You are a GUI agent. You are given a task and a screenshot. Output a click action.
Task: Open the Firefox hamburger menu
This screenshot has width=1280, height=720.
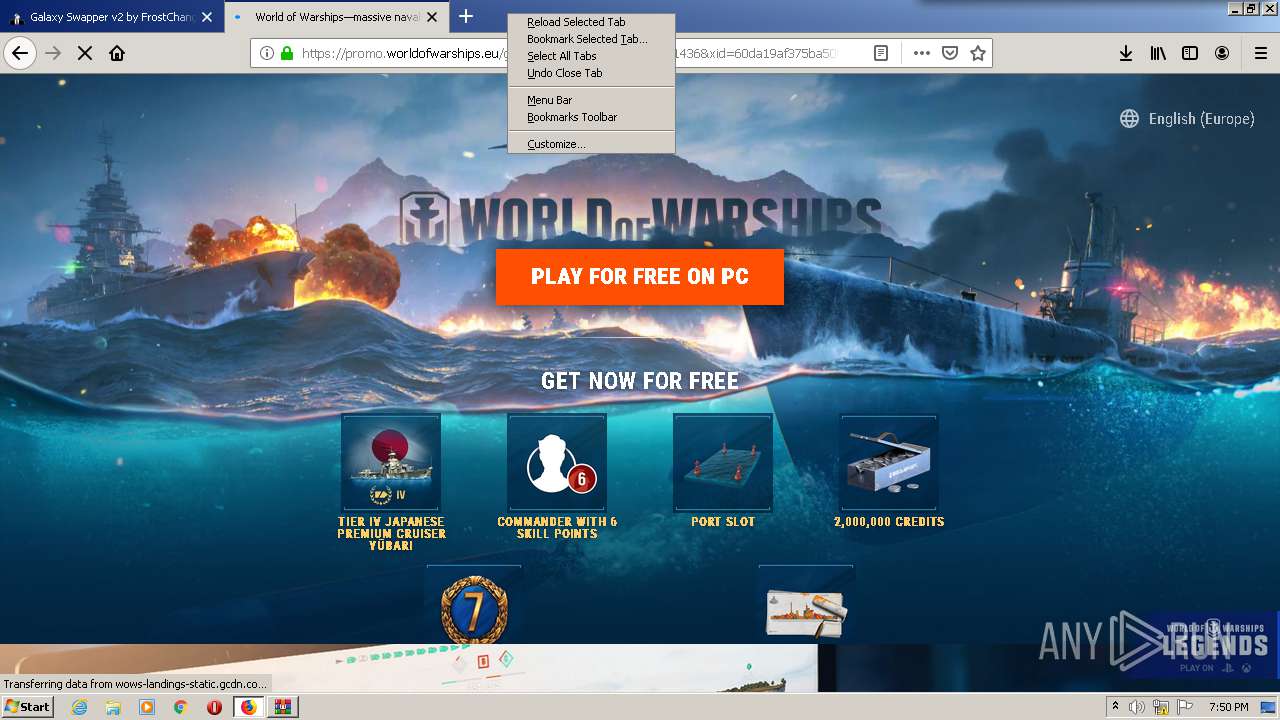click(x=1260, y=53)
